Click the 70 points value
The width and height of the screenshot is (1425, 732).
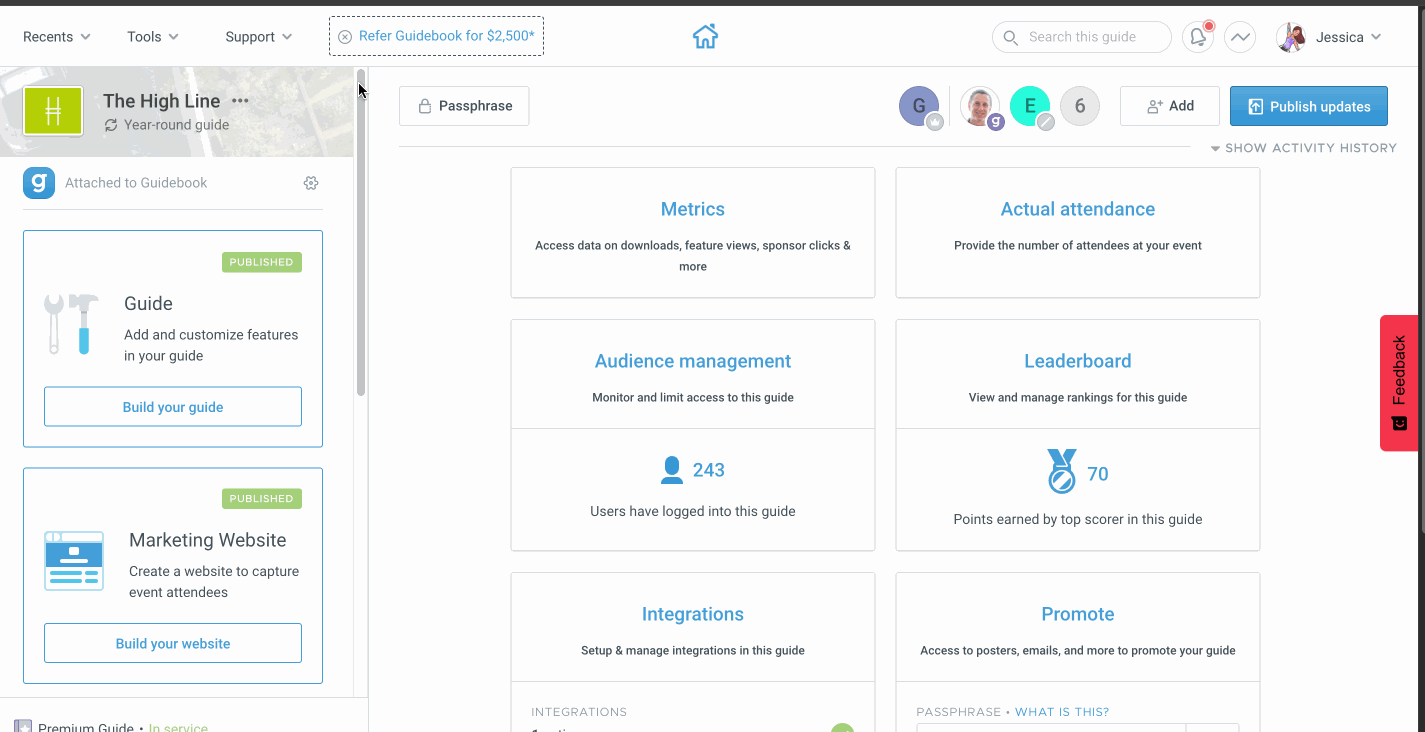[x=1098, y=474]
